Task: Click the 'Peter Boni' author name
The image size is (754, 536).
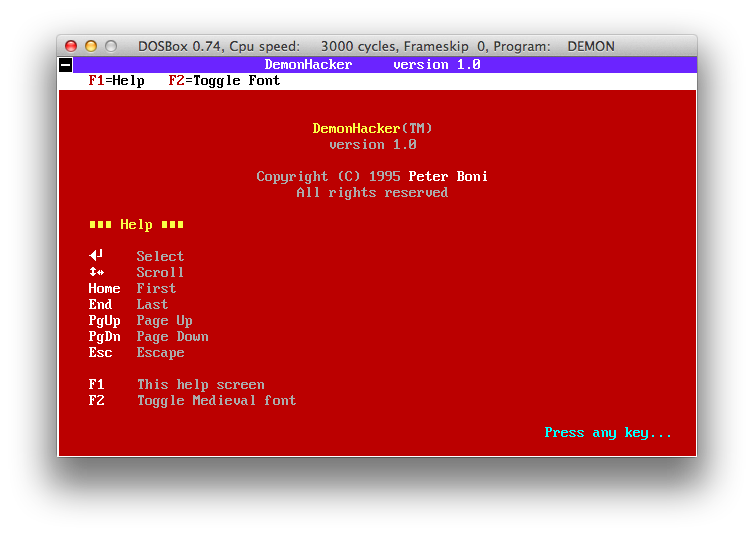Action: pyautogui.click(x=448, y=176)
